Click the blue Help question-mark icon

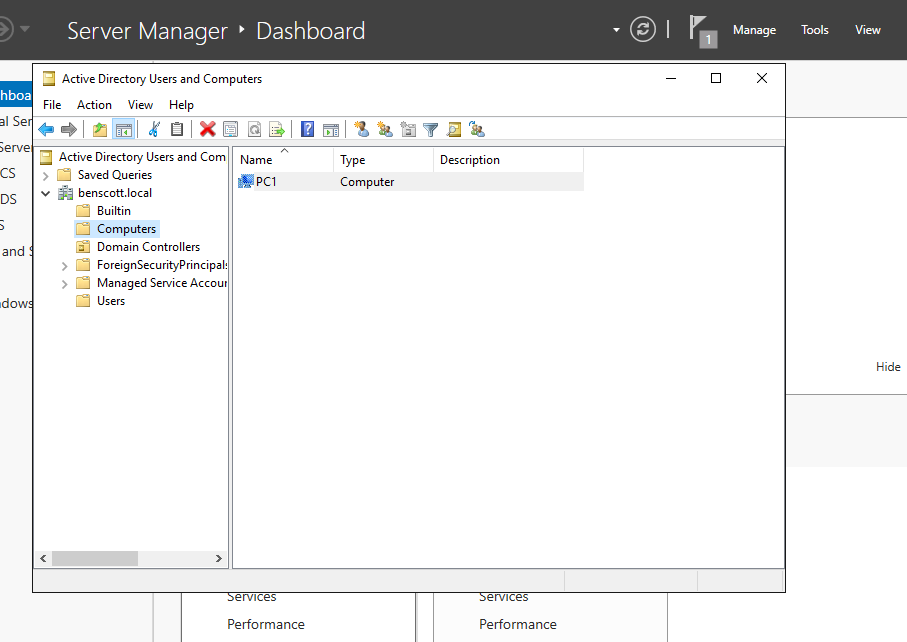click(308, 130)
